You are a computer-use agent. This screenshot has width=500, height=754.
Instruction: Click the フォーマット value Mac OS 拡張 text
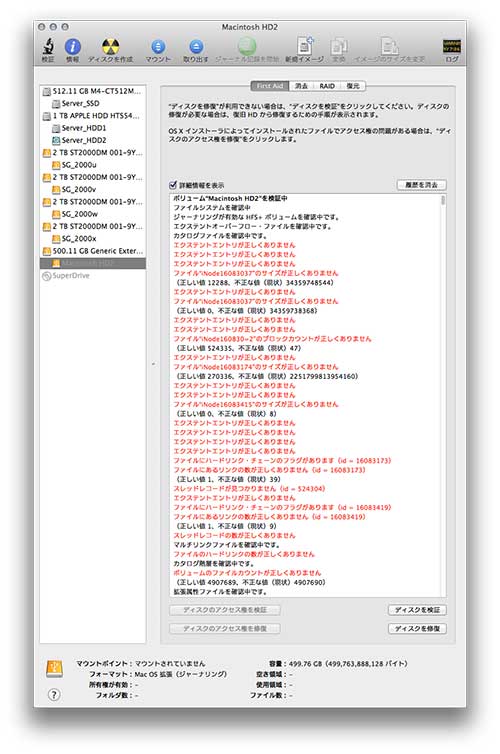[x=180, y=674]
